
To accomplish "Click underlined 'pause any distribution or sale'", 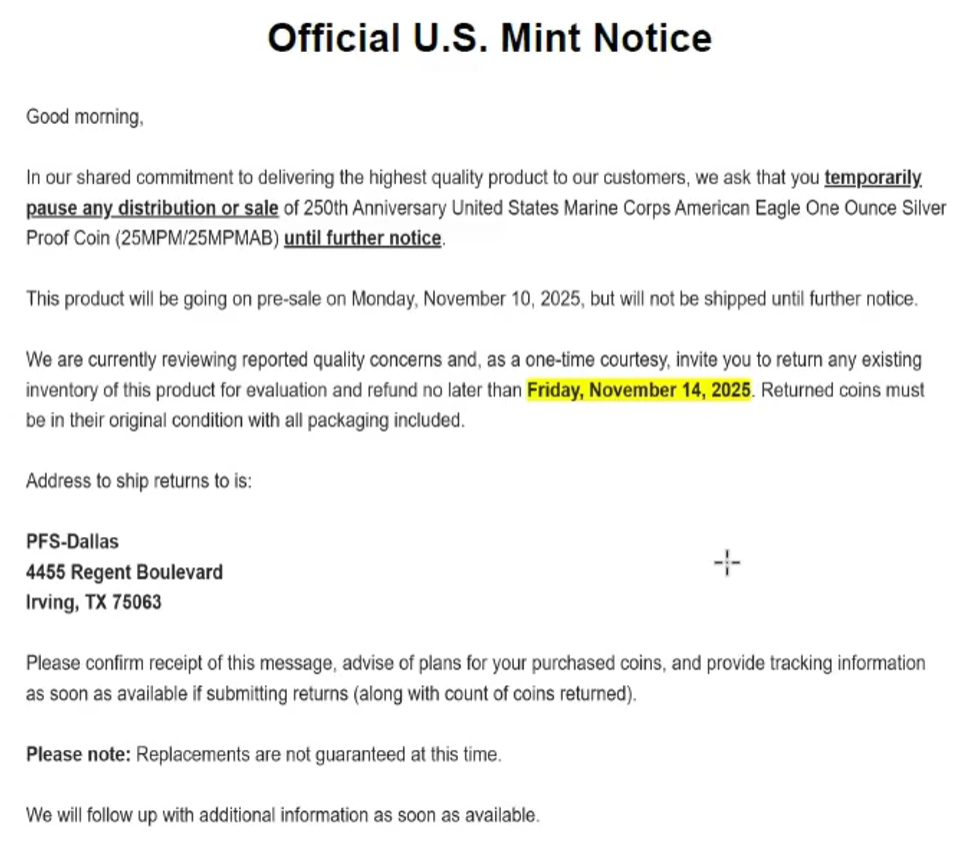I will coord(152,209).
